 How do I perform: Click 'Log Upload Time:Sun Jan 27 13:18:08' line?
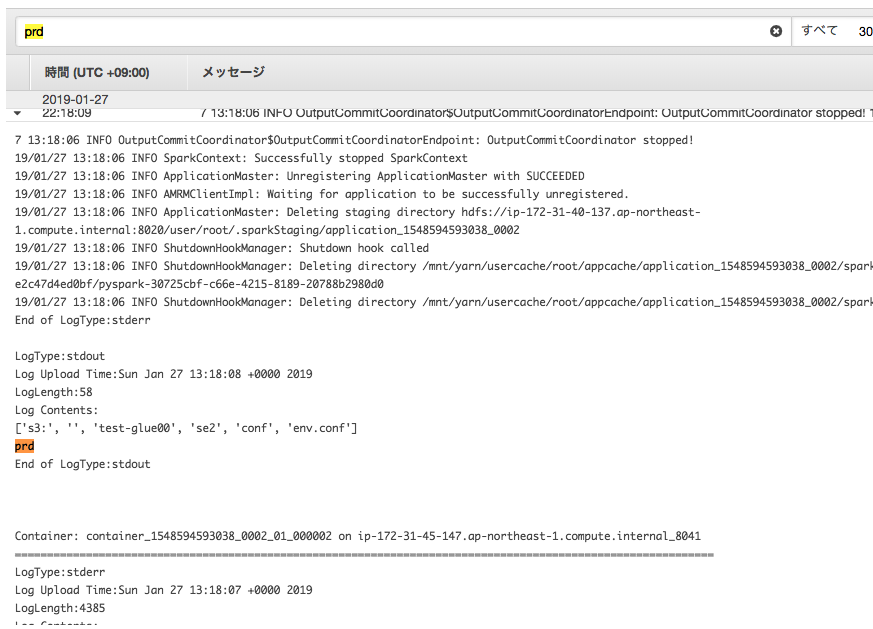tap(164, 374)
